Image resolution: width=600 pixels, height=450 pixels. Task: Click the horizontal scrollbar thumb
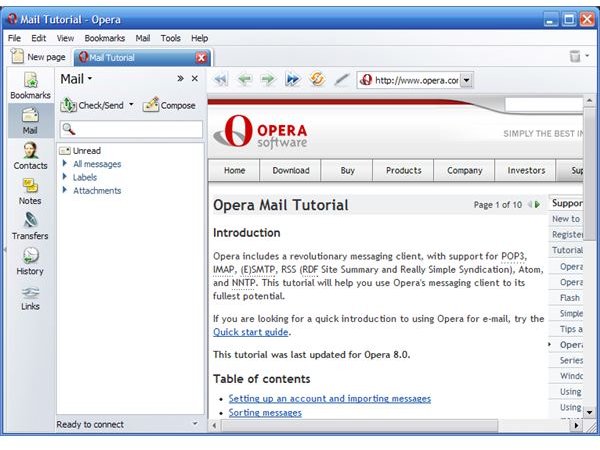[360, 425]
